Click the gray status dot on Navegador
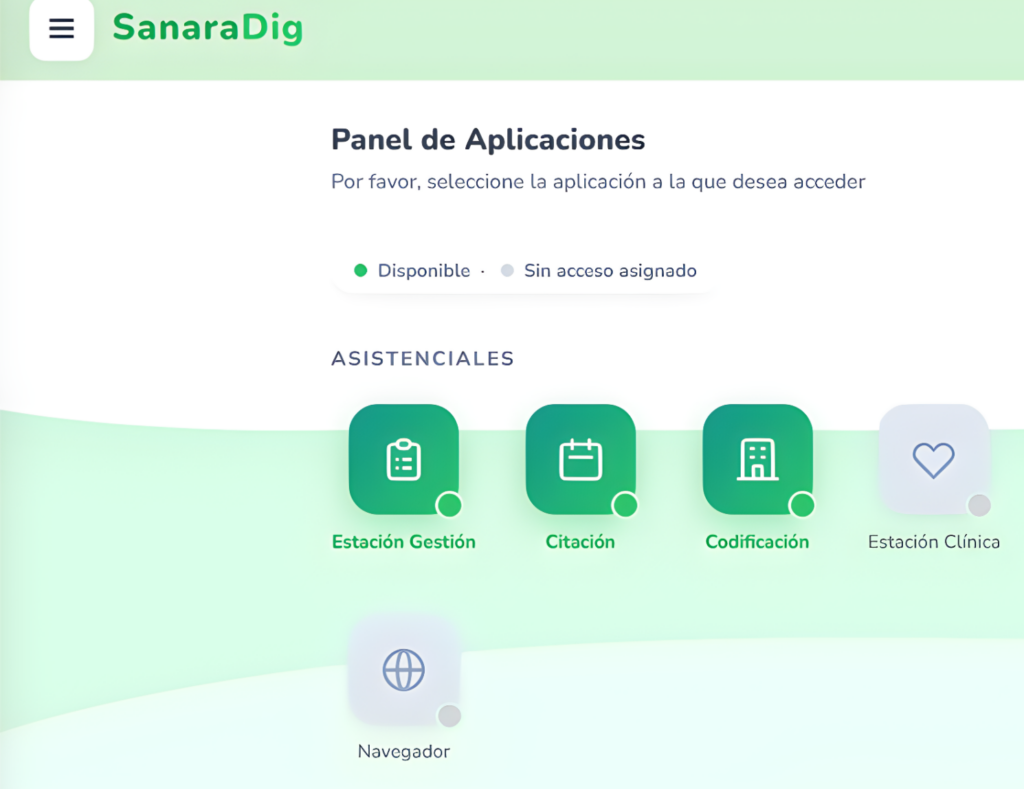The height and width of the screenshot is (789, 1024). pyautogui.click(x=449, y=716)
